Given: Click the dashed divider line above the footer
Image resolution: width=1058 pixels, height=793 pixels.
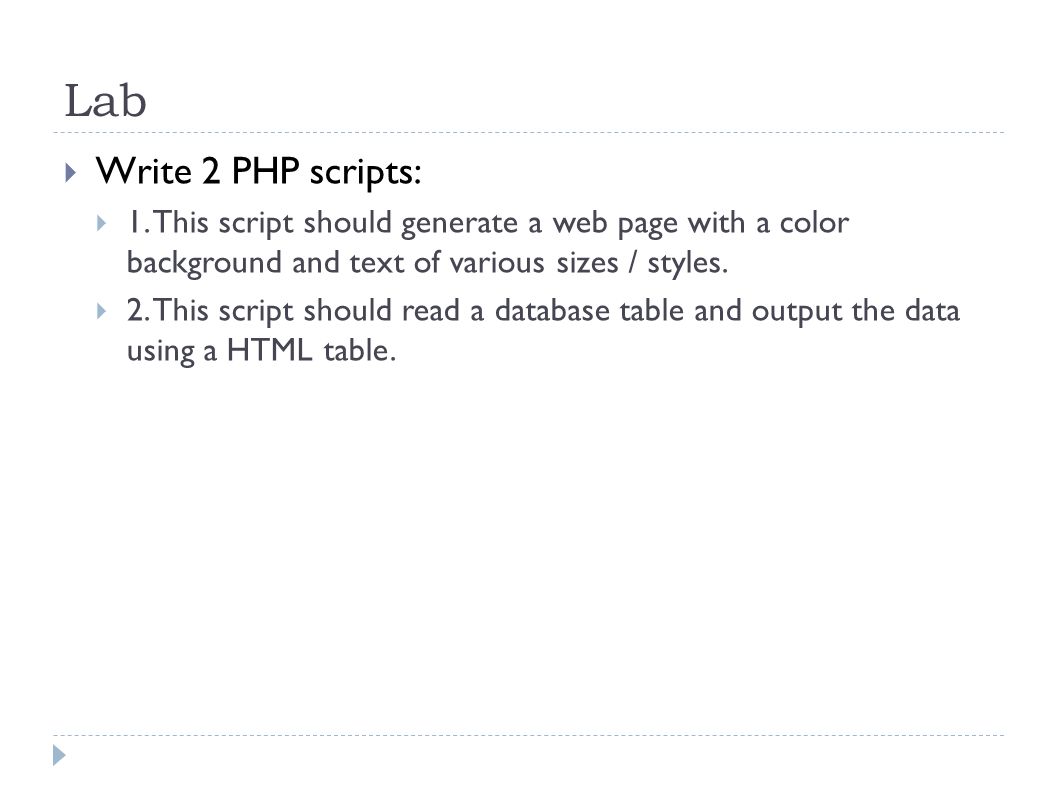Looking at the screenshot, I should tap(528, 735).
